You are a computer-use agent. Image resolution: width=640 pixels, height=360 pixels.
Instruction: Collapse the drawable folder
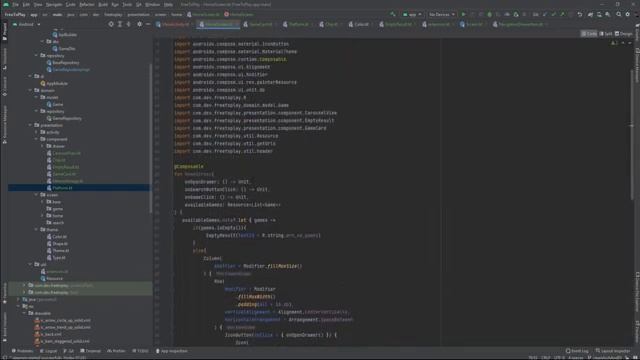[24, 313]
